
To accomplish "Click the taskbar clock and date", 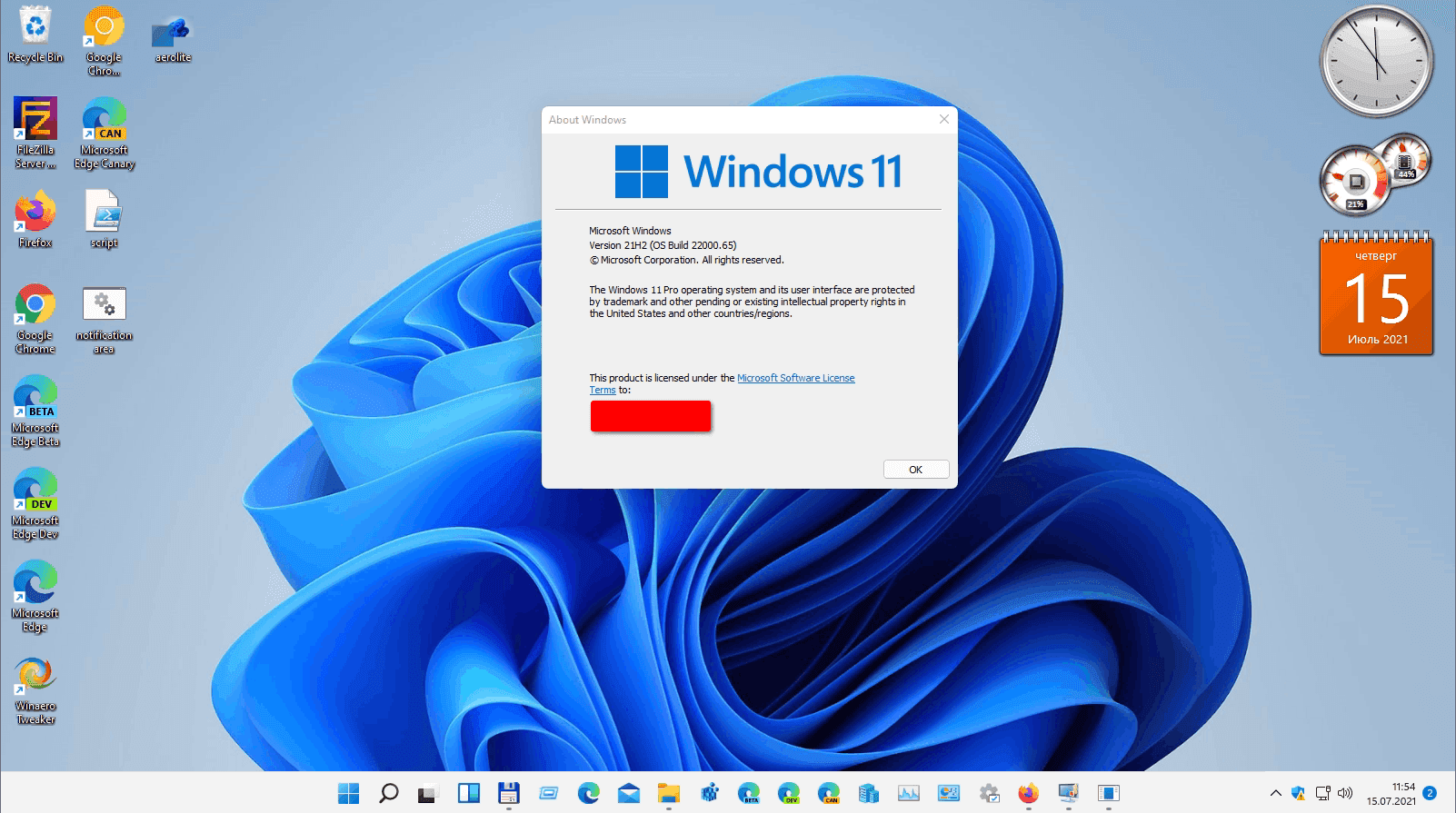I will coord(1391,794).
